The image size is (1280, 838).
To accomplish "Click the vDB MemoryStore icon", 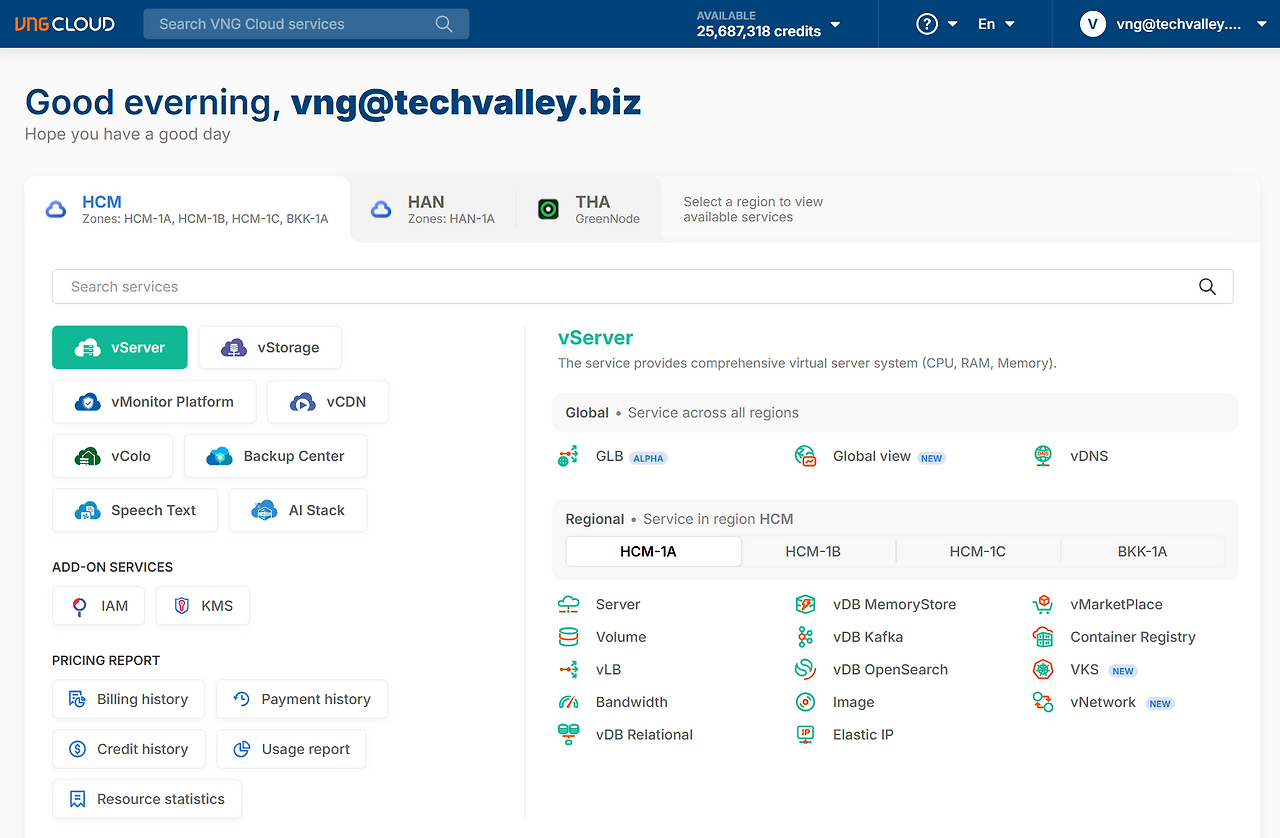I will tap(806, 604).
